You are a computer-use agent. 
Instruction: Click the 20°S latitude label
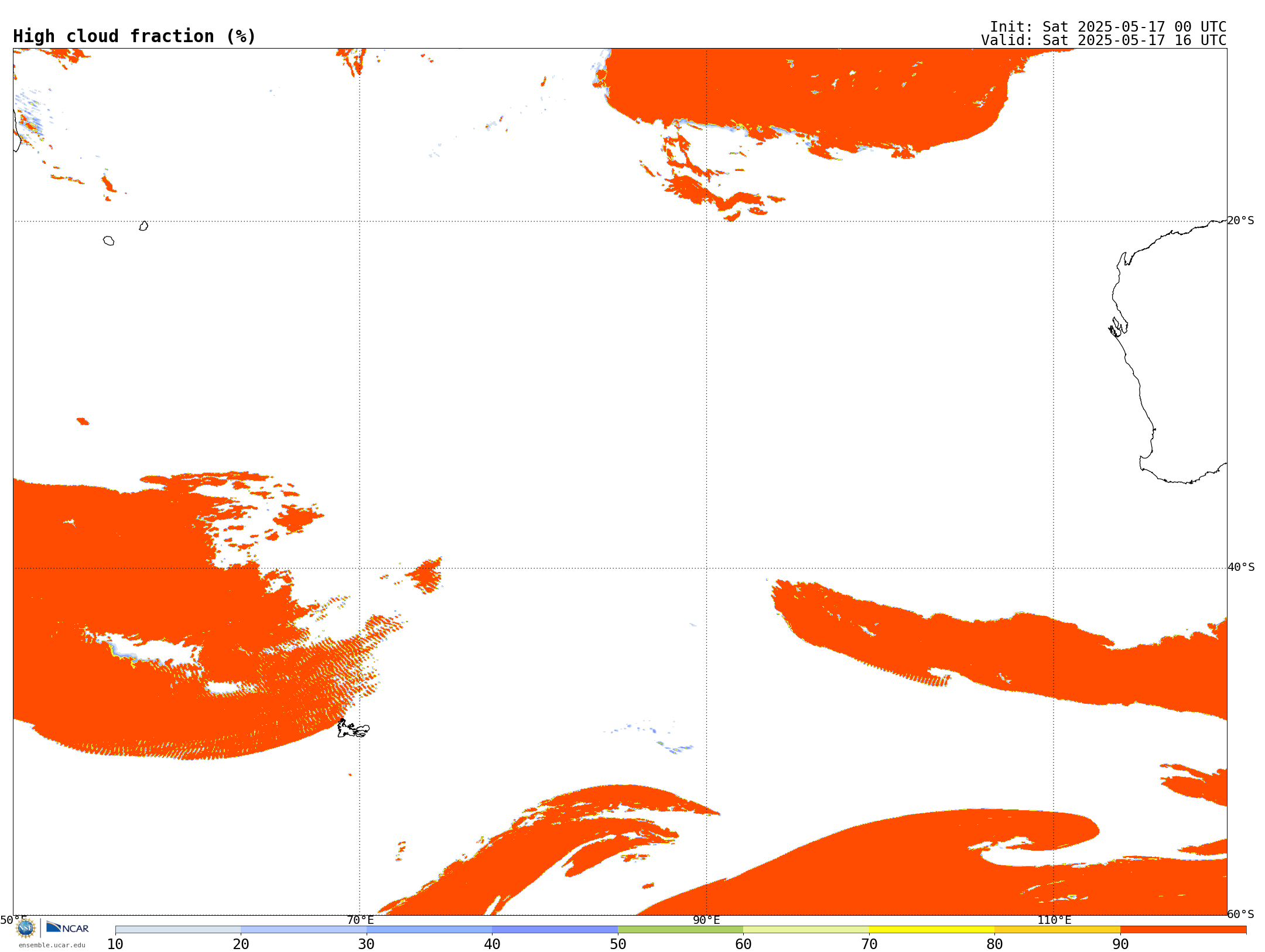pos(1240,221)
